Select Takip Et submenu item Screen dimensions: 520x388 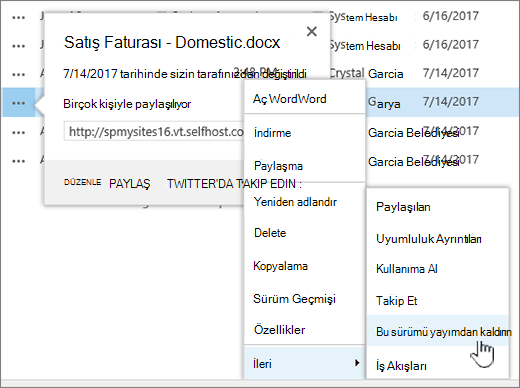point(437,301)
